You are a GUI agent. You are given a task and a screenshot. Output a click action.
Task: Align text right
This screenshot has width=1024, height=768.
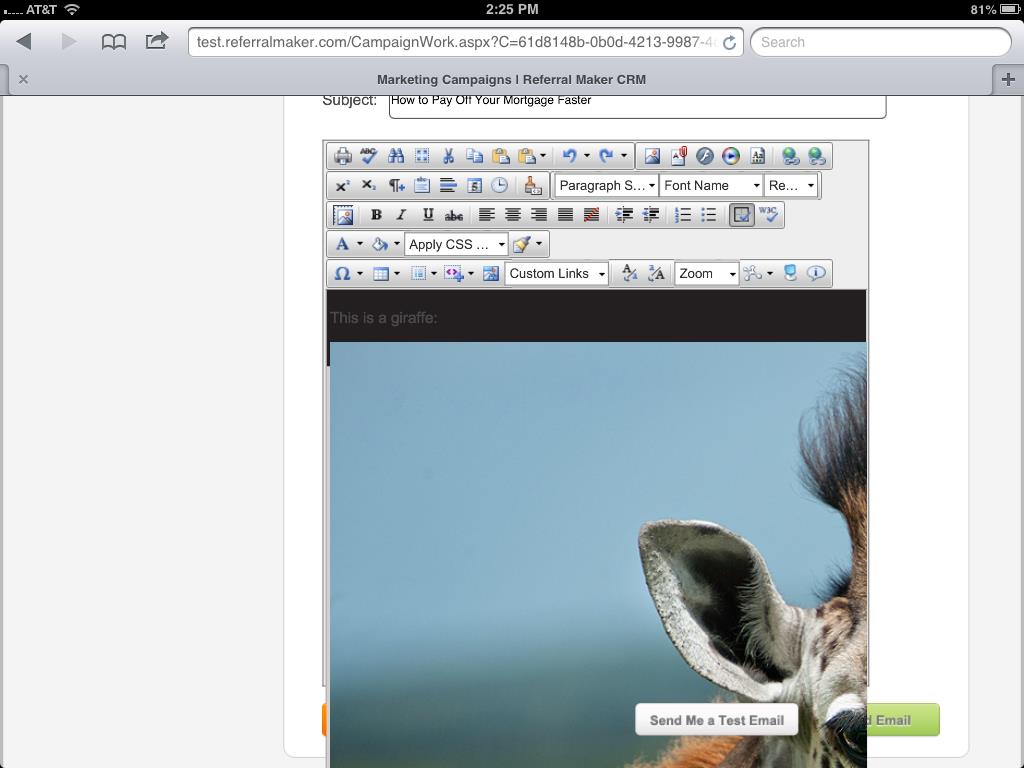pos(539,215)
